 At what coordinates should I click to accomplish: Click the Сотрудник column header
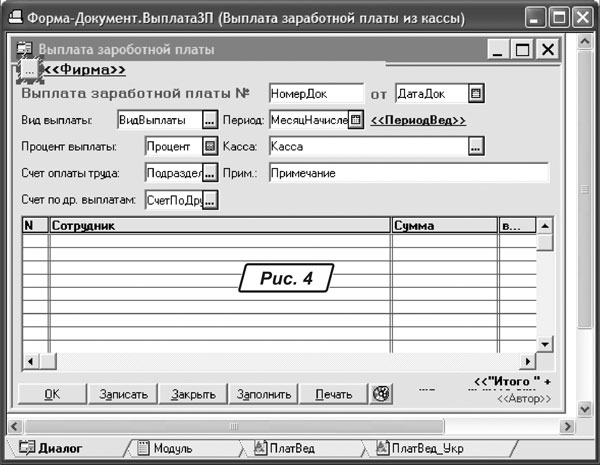[219, 227]
